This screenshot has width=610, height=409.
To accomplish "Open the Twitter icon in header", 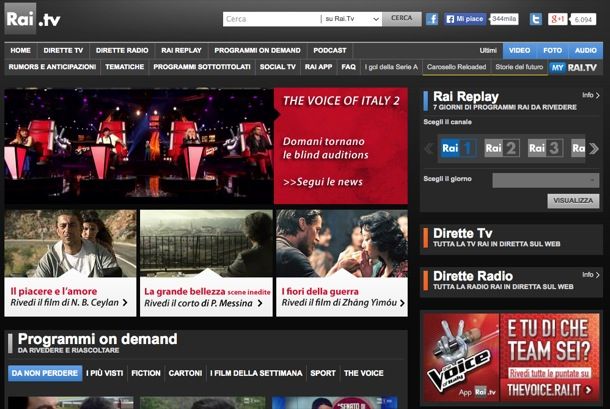I will [536, 19].
